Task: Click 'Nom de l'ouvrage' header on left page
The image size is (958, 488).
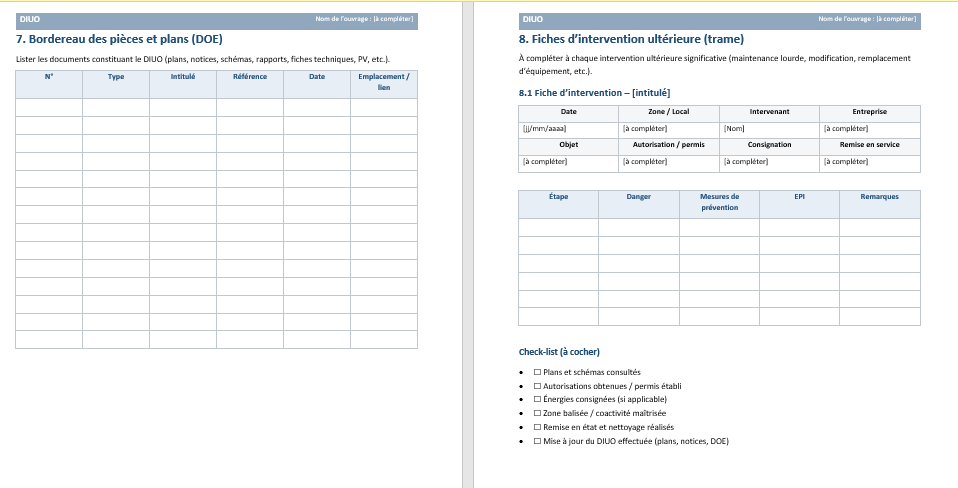Action: tap(363, 19)
